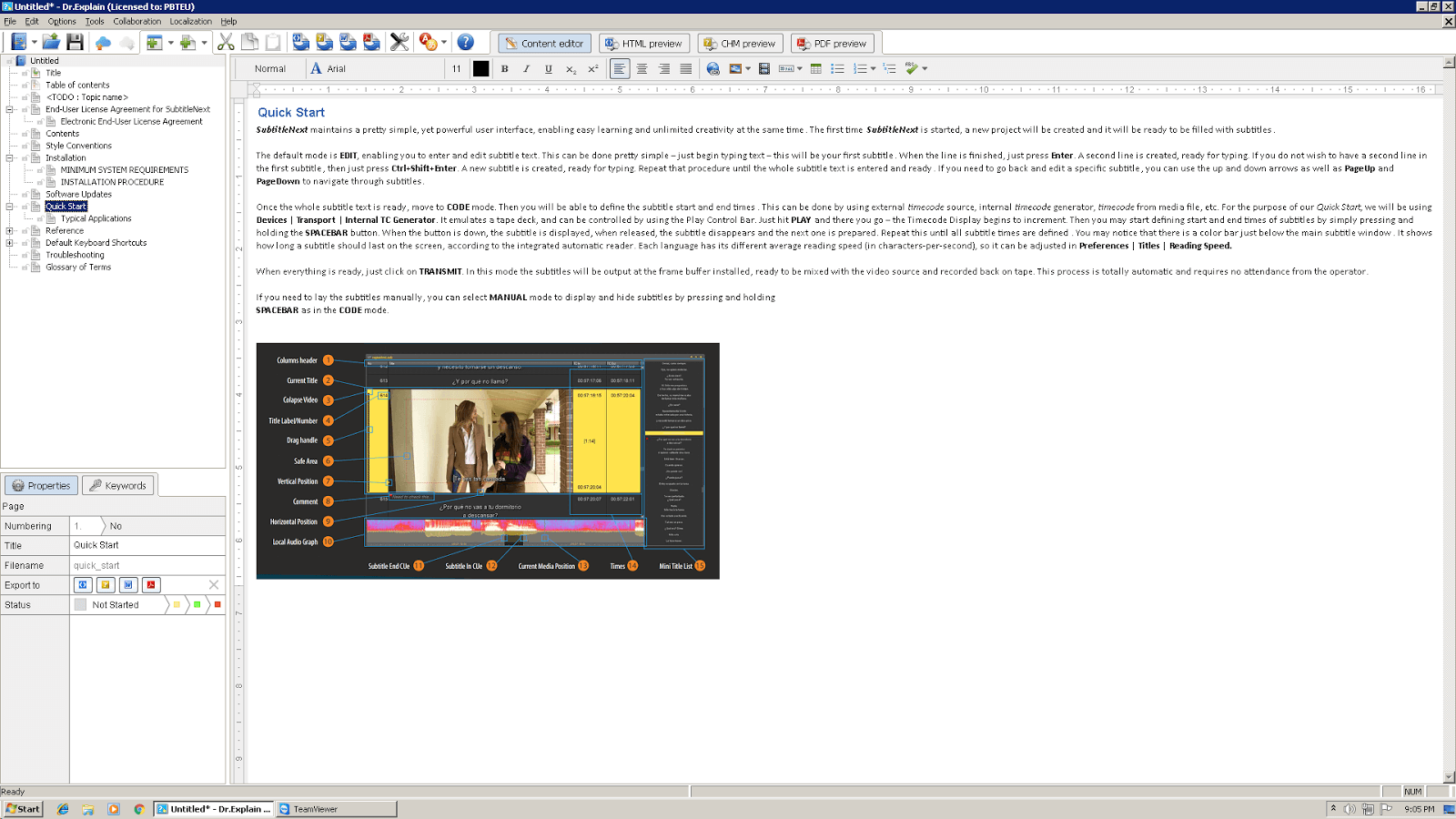Select Glossary of Terms topic
This screenshot has height=819, width=1456.
[78, 268]
